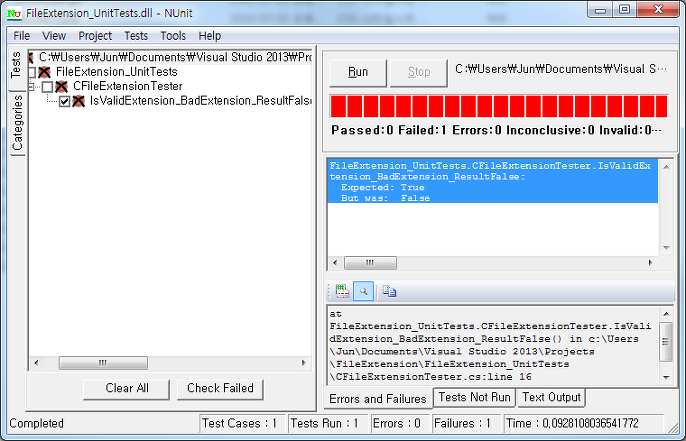Open the View menu
The width and height of the screenshot is (686, 441).
pos(54,36)
